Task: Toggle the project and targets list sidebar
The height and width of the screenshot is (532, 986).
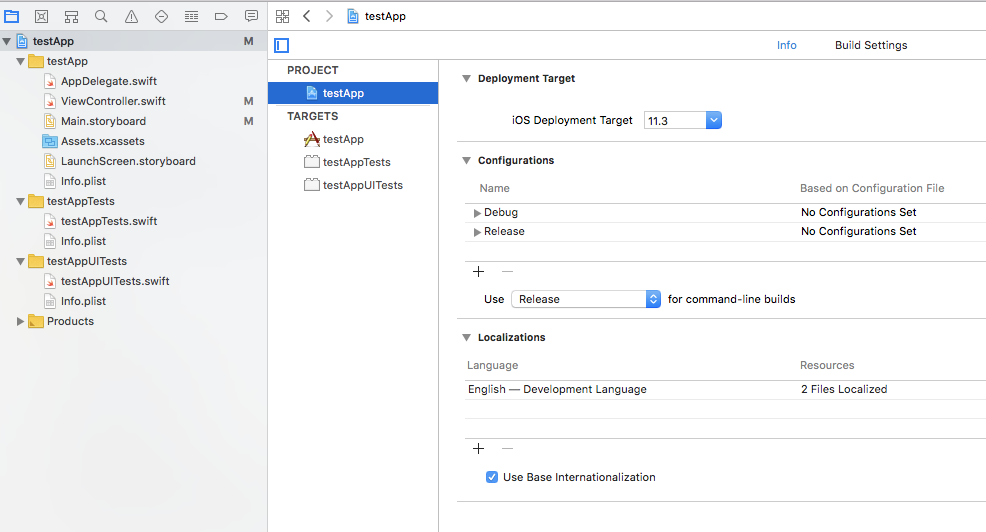Action: 282,45
